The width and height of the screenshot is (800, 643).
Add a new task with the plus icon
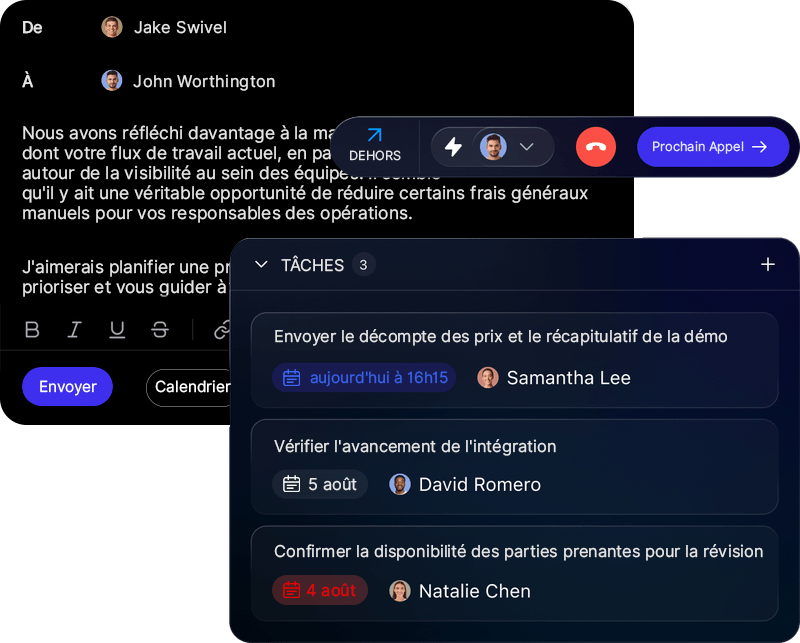click(x=767, y=264)
